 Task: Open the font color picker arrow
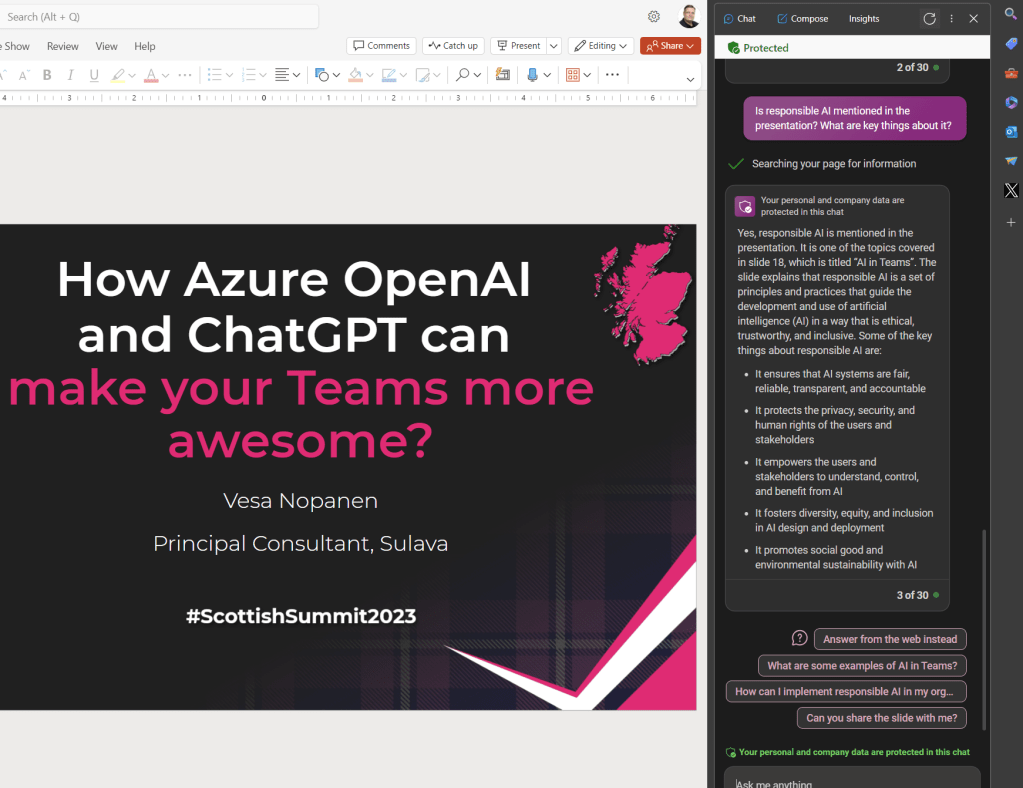[x=165, y=75]
